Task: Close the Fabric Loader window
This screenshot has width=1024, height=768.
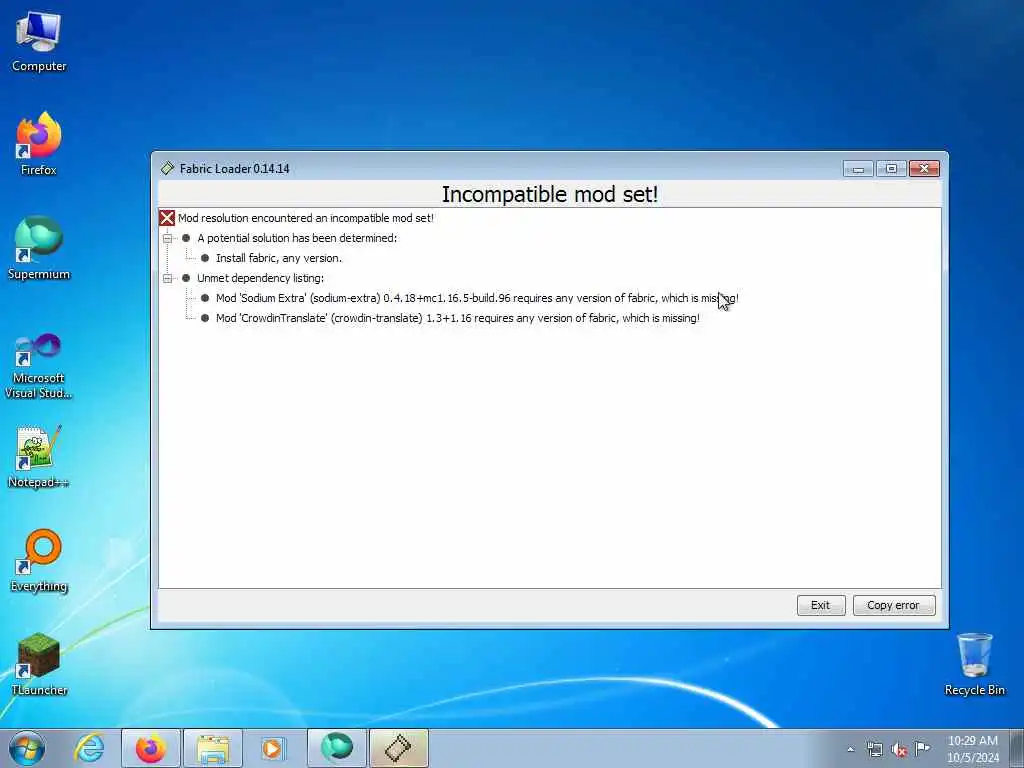Action: click(924, 168)
